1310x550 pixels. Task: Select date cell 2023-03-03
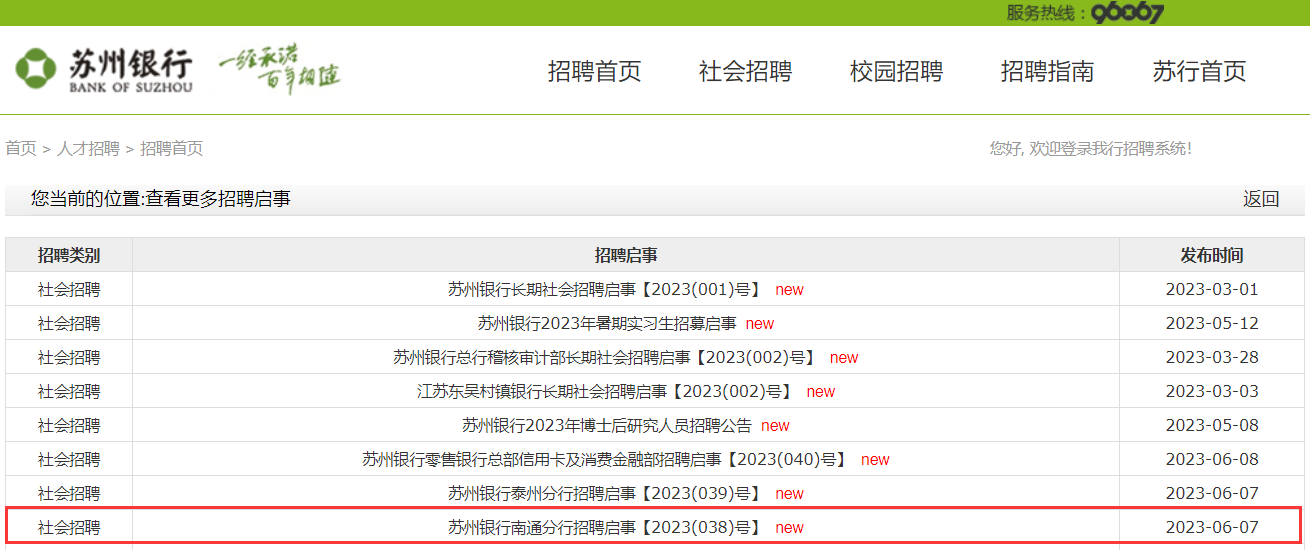(x=1212, y=391)
